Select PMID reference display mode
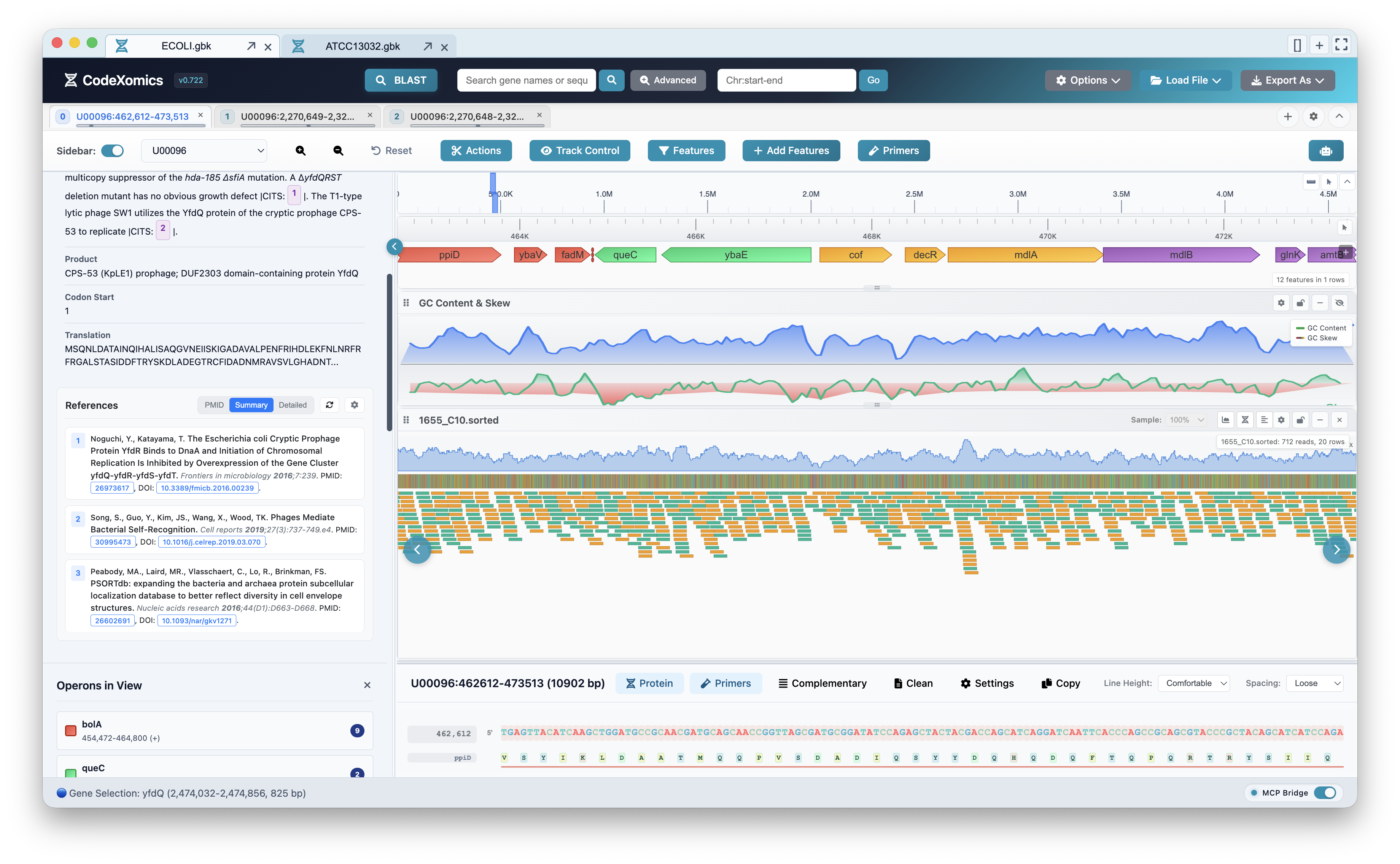Screen dimensions: 1400x864 214,405
